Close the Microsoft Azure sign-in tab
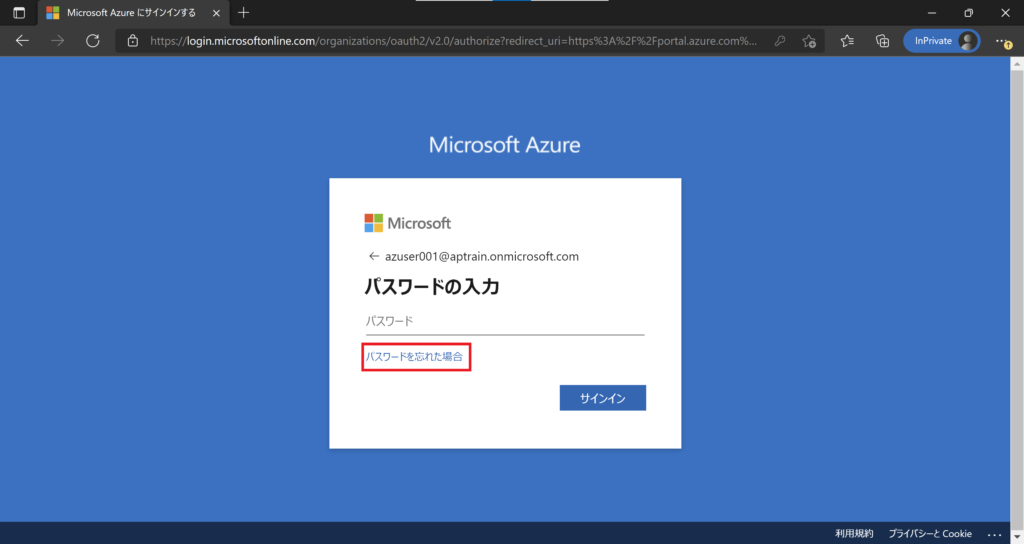 click(x=216, y=12)
